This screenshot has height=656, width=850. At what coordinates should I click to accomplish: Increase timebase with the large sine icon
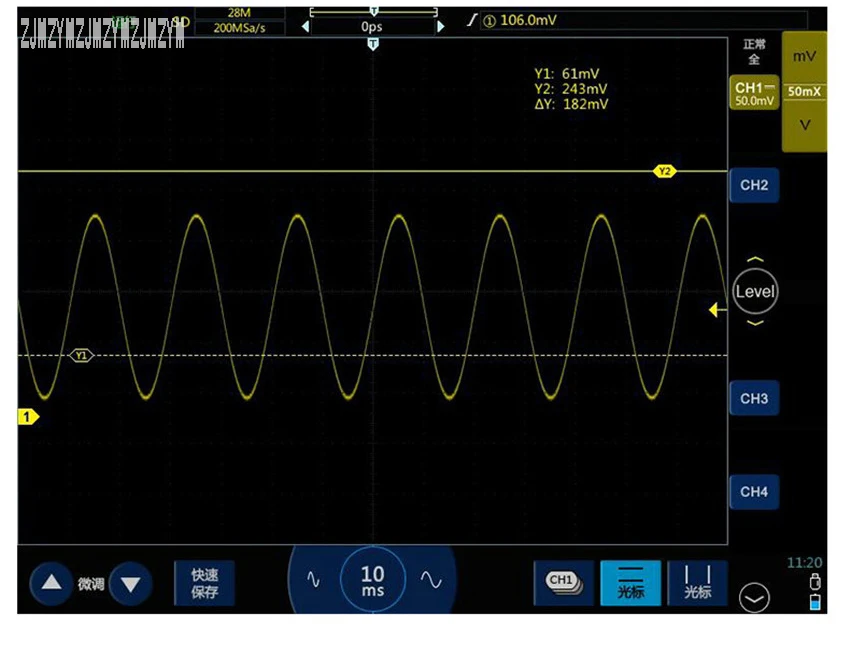431,580
